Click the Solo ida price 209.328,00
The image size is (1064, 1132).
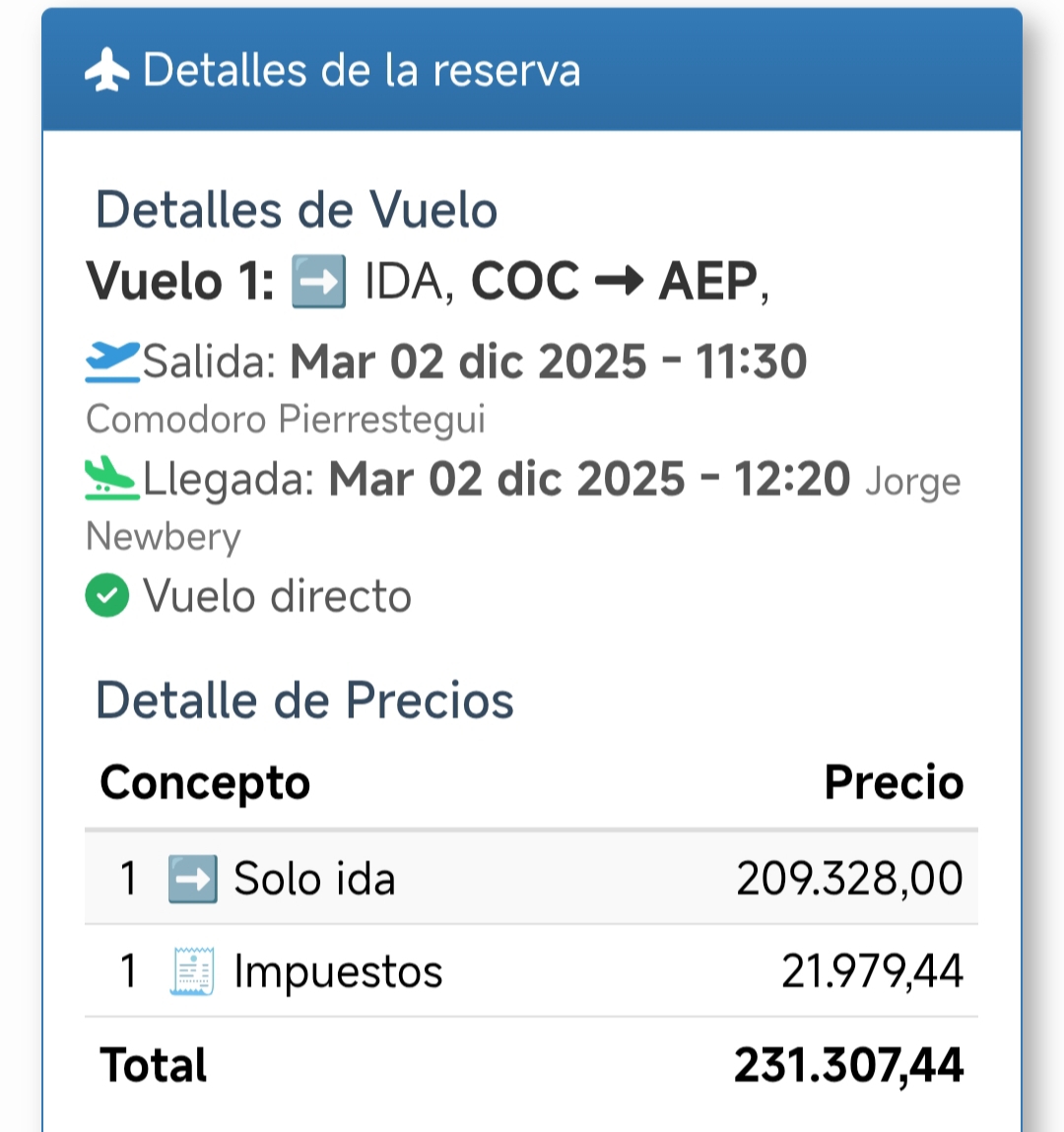[849, 879]
